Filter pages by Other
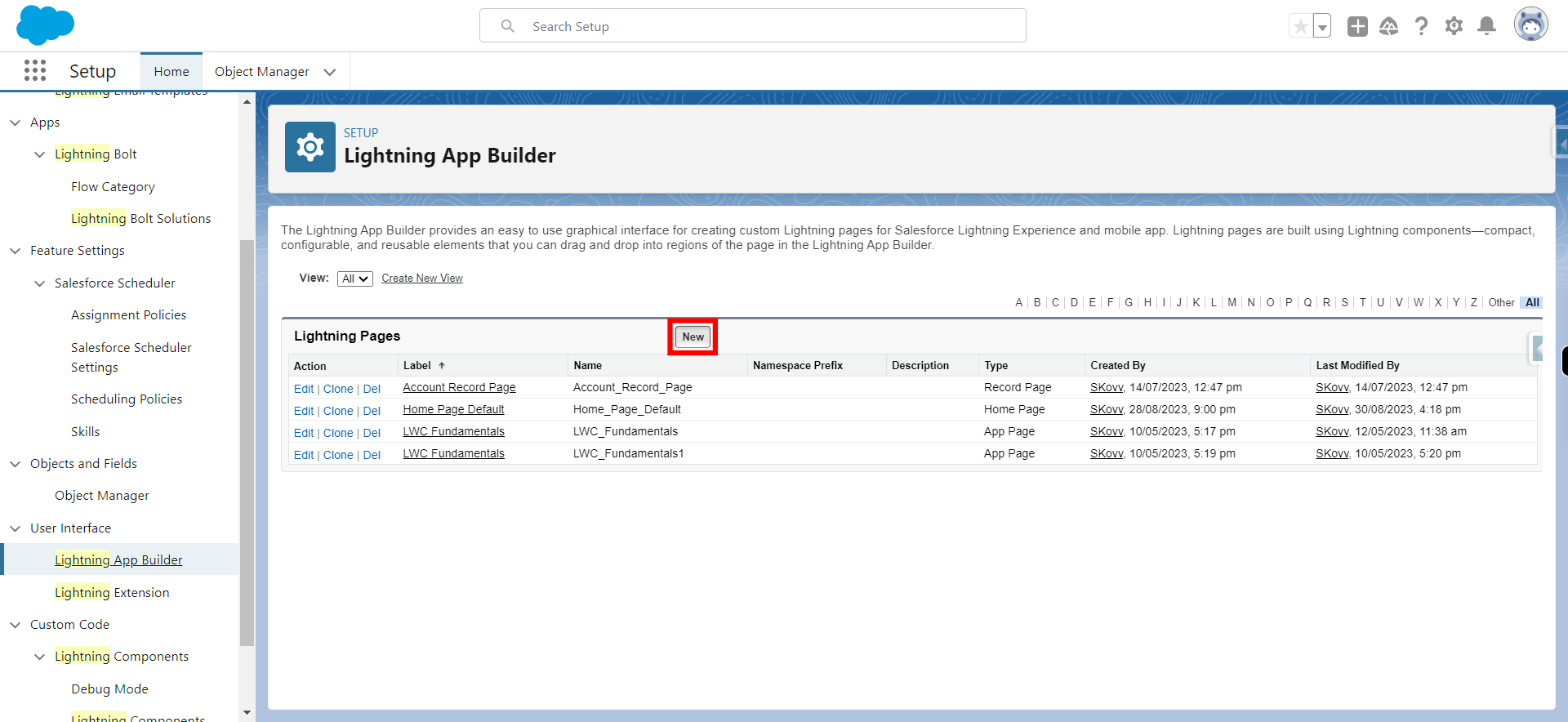Image resolution: width=1568 pixels, height=722 pixels. 1501,302
